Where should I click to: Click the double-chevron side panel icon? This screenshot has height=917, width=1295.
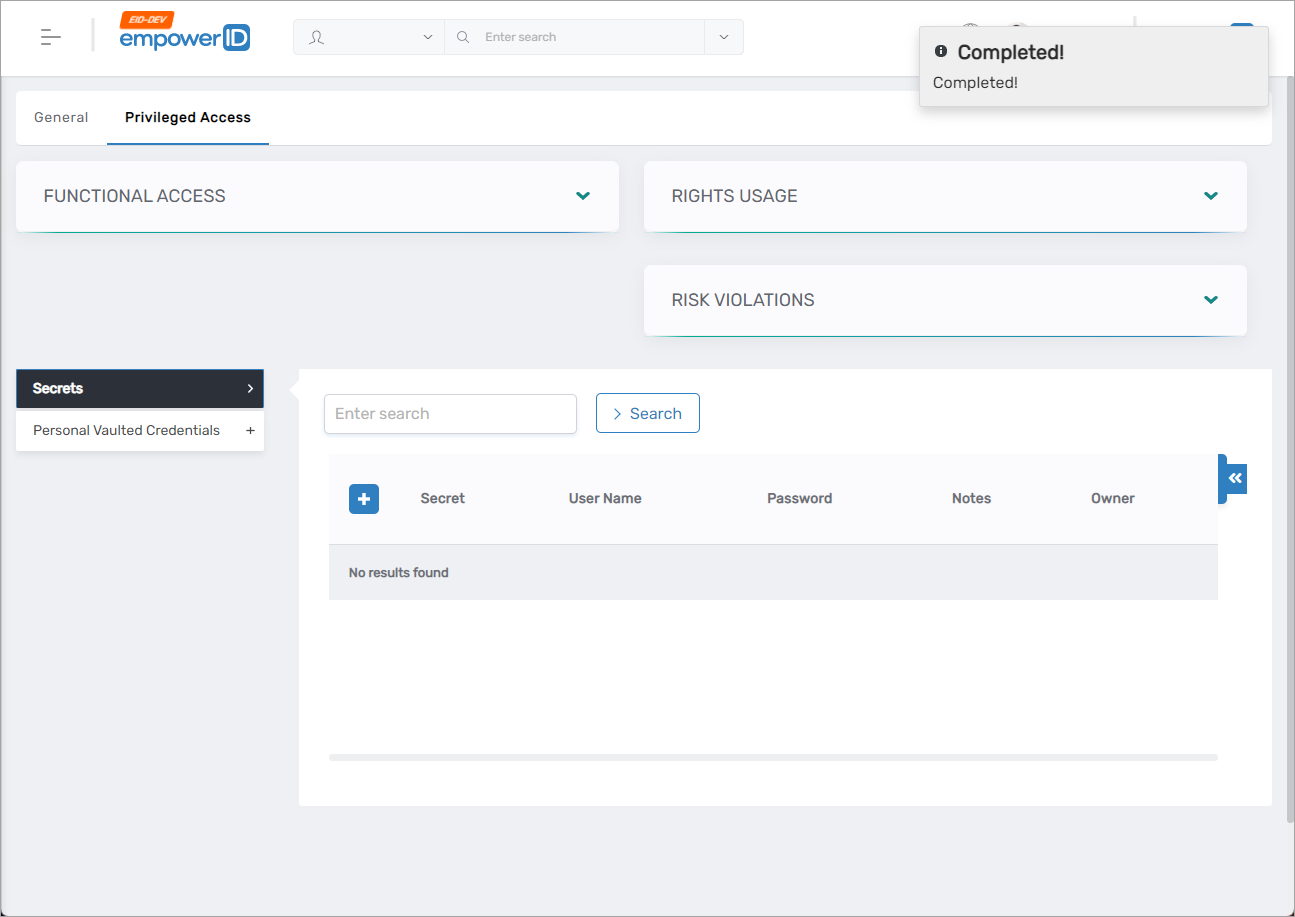(x=1235, y=478)
